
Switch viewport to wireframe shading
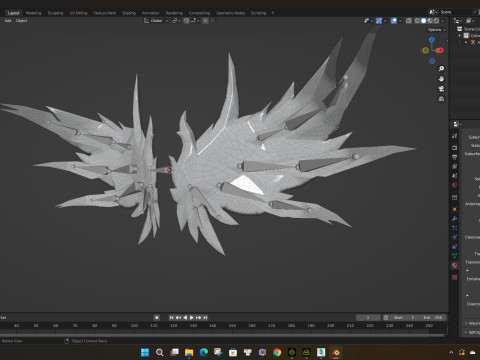pos(417,21)
